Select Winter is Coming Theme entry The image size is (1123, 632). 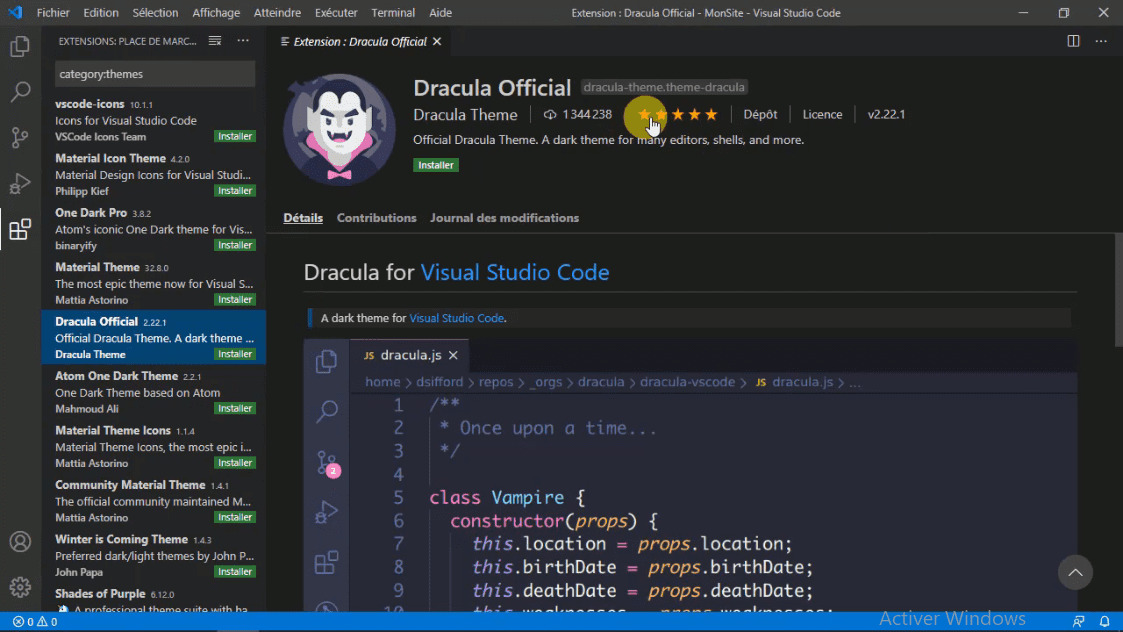click(x=154, y=555)
